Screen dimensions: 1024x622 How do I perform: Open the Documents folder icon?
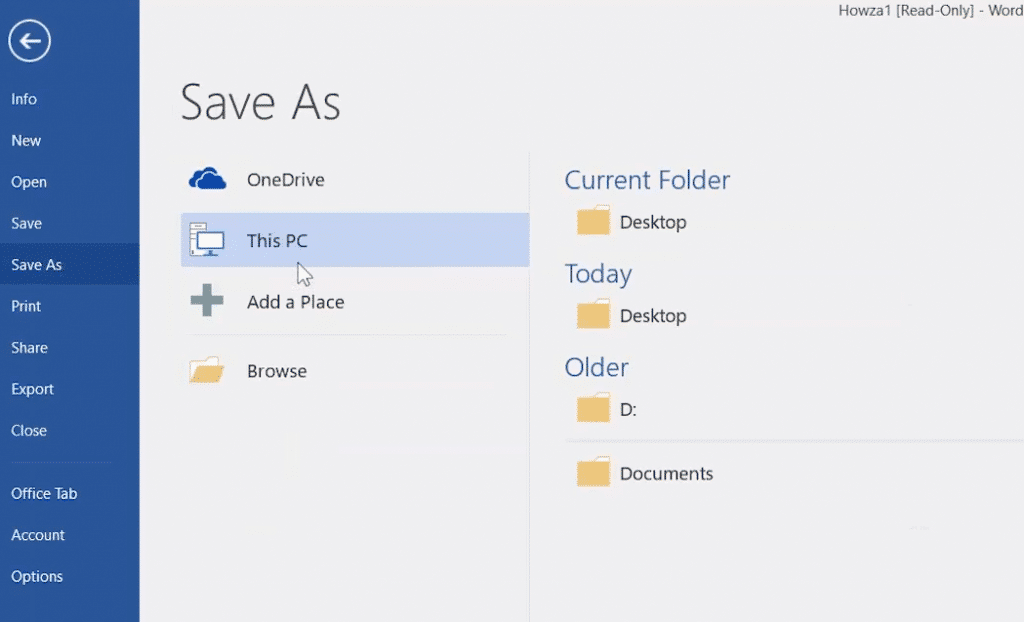[x=593, y=472]
